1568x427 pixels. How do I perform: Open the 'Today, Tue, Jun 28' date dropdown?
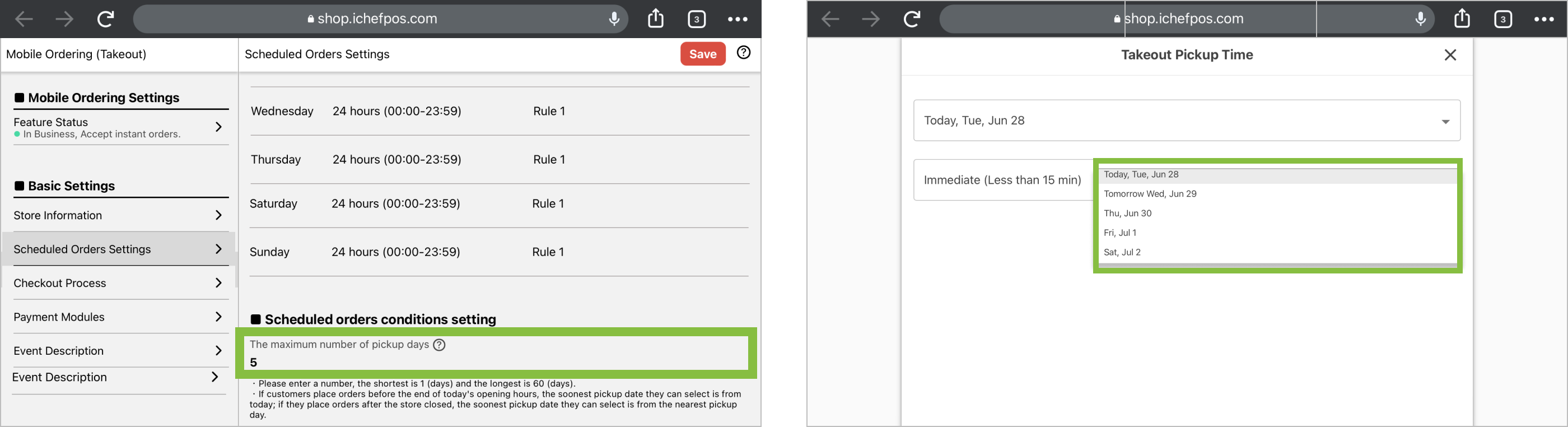1186,120
